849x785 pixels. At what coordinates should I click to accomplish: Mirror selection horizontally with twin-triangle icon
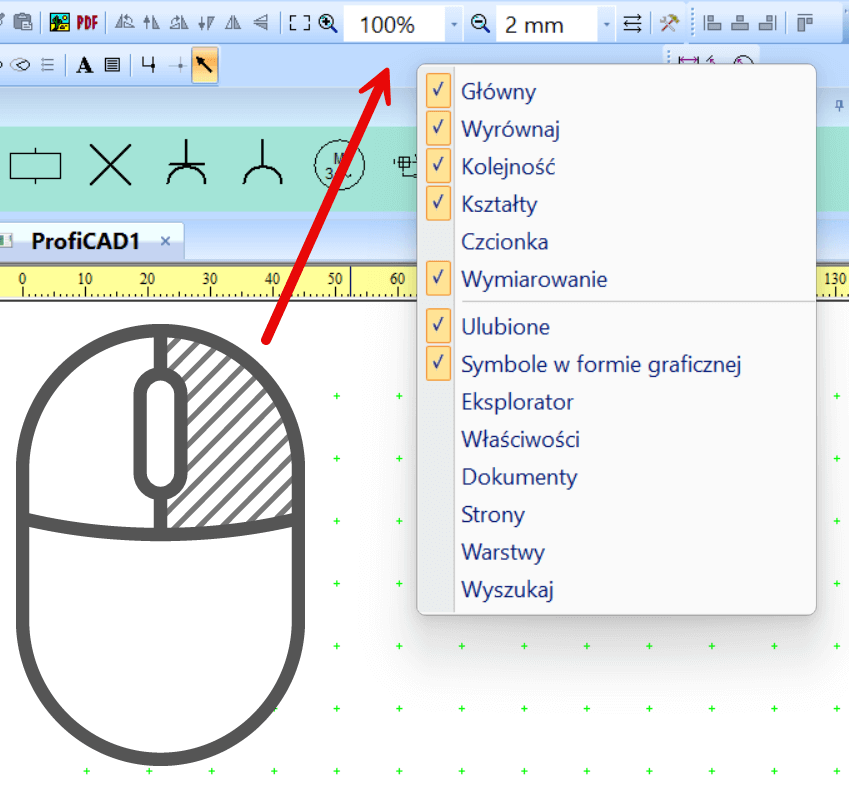pyautogui.click(x=233, y=23)
